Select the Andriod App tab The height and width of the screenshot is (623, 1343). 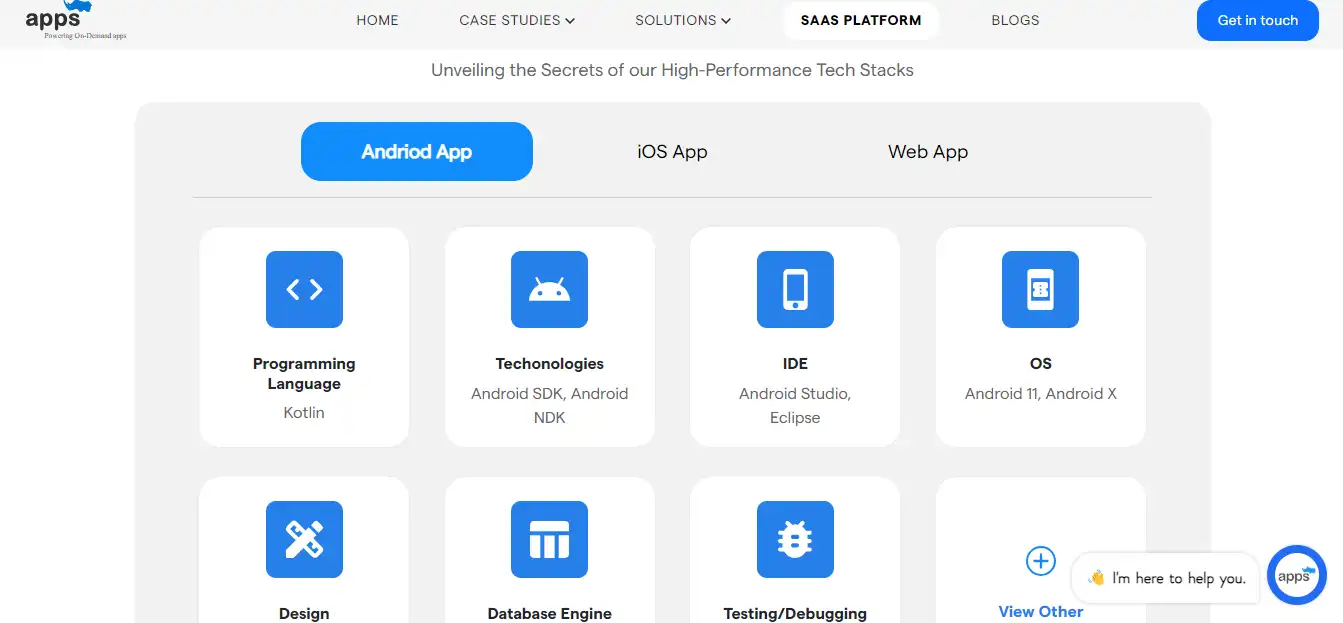point(417,152)
